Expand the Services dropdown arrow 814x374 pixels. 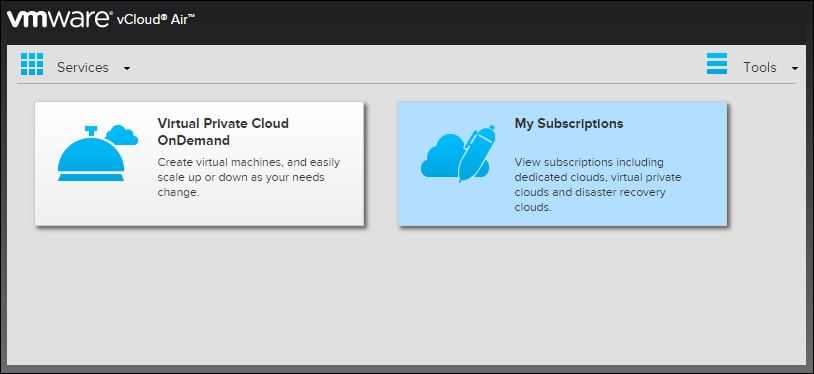coord(127,68)
